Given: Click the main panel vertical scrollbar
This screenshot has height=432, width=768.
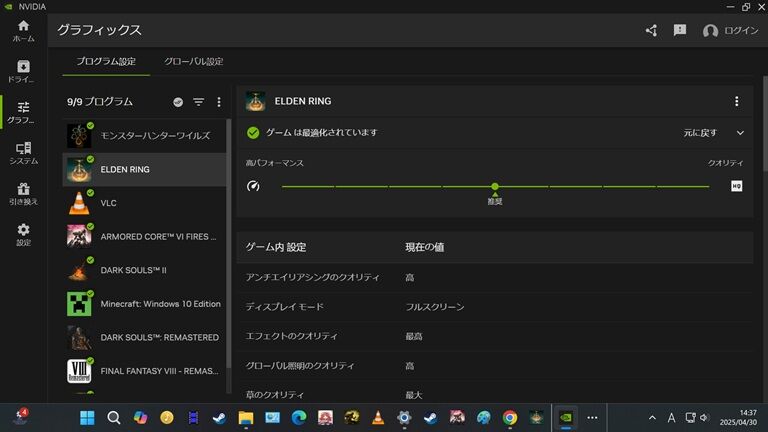Looking at the screenshot, I should [765, 124].
